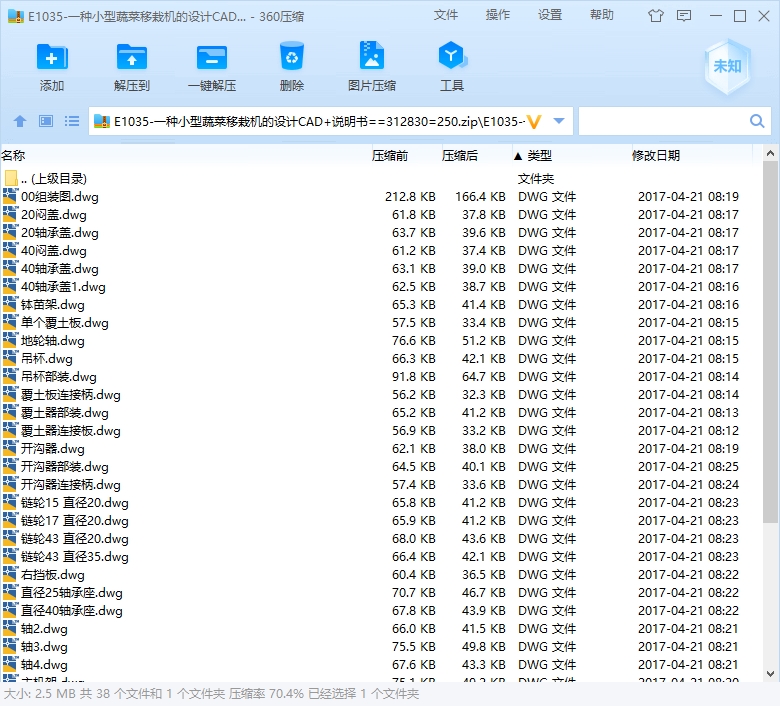The height and width of the screenshot is (706, 780).
Task: Select file 轴3.dwg
Action: point(44,646)
